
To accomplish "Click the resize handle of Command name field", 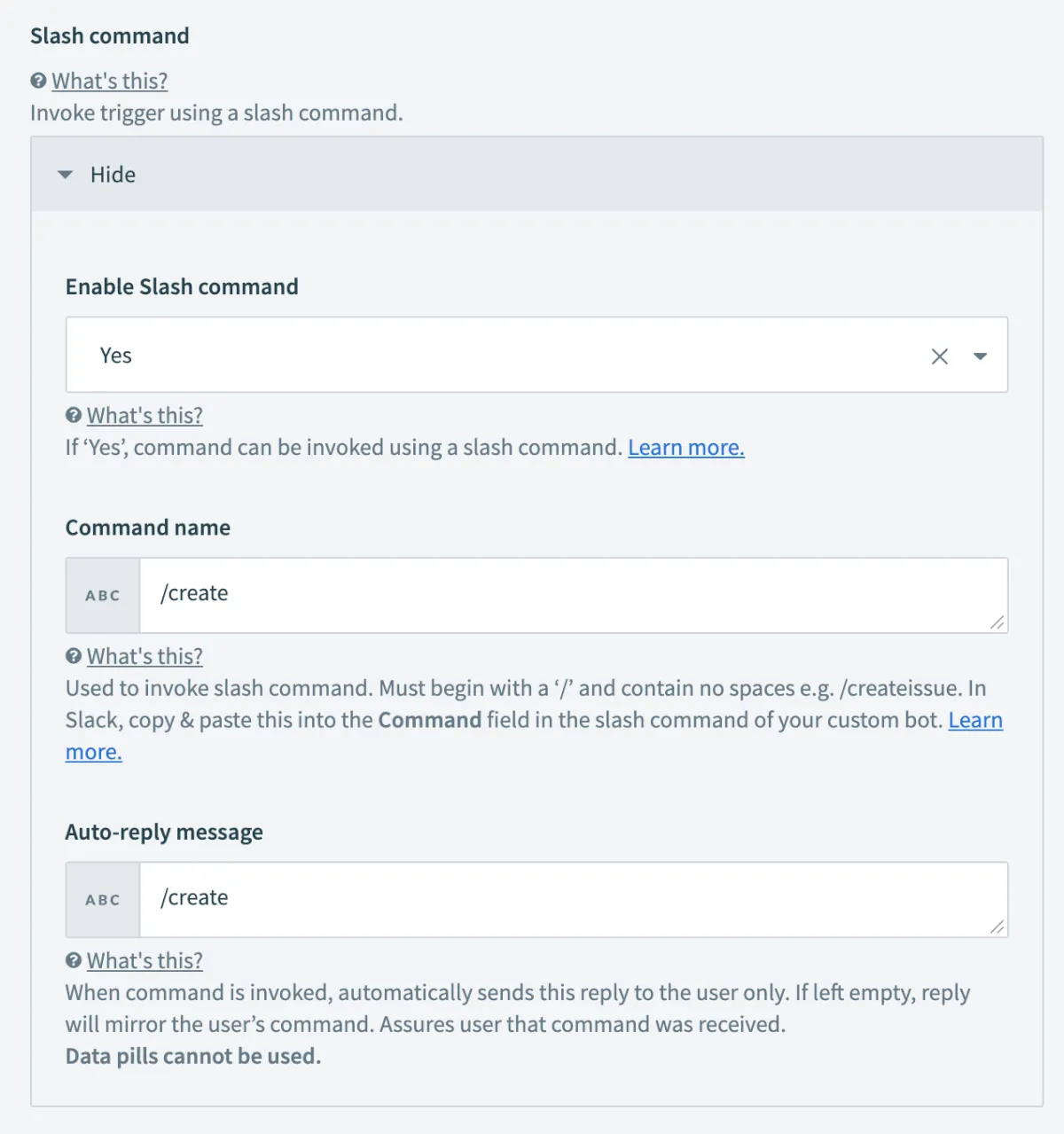I will click(x=997, y=622).
